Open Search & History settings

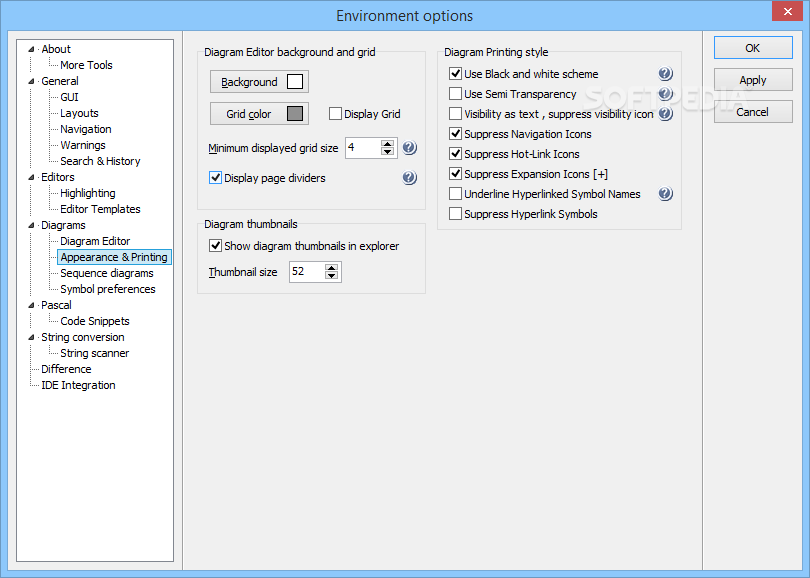100,161
